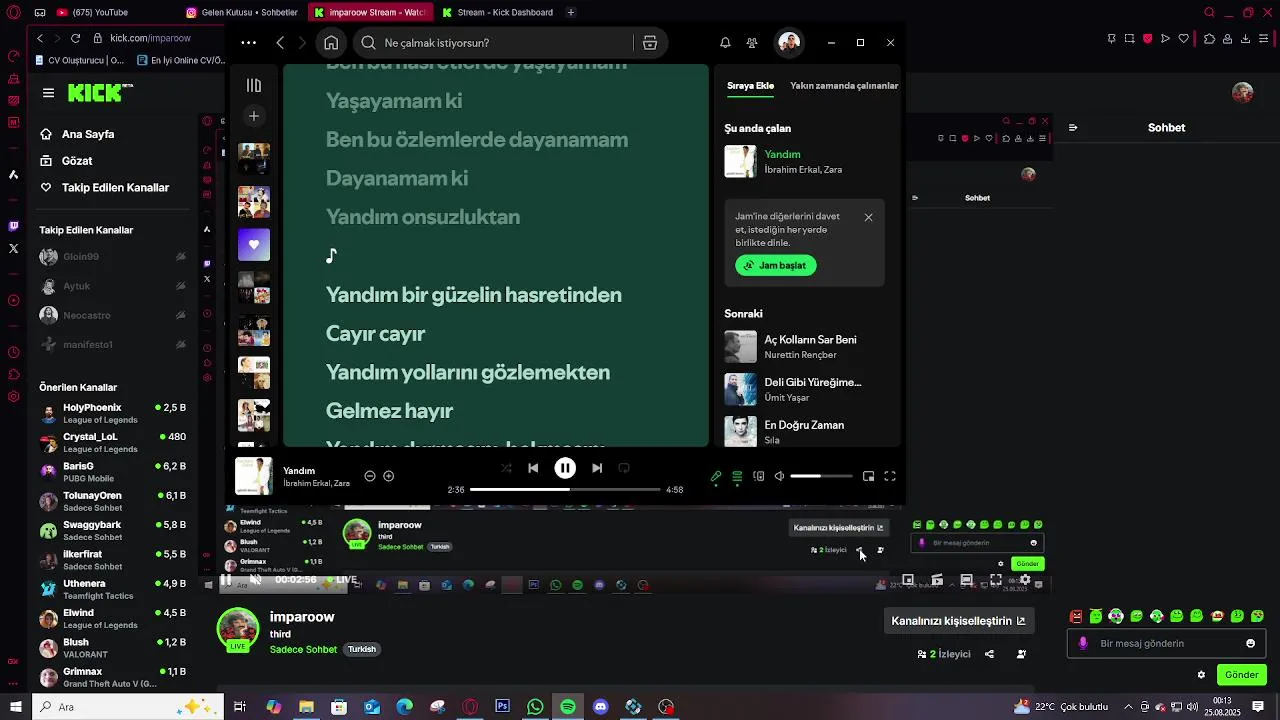Jump to lyric Yandım yollarını gözlemekten
1280x720 pixels.
click(468, 372)
